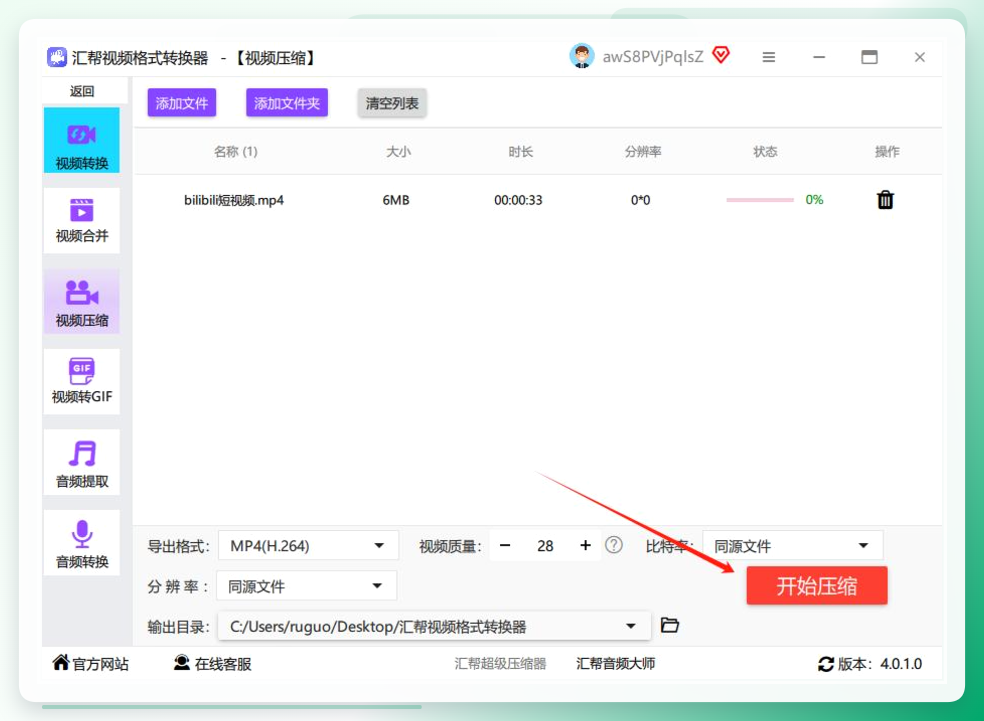Click the video quality value 28
This screenshot has width=984, height=721.
coord(545,546)
